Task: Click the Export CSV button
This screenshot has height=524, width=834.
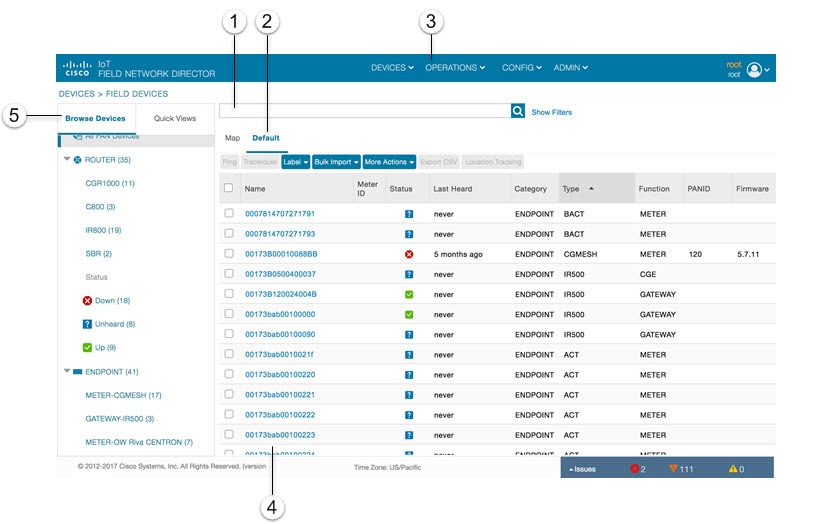Action: click(439, 162)
